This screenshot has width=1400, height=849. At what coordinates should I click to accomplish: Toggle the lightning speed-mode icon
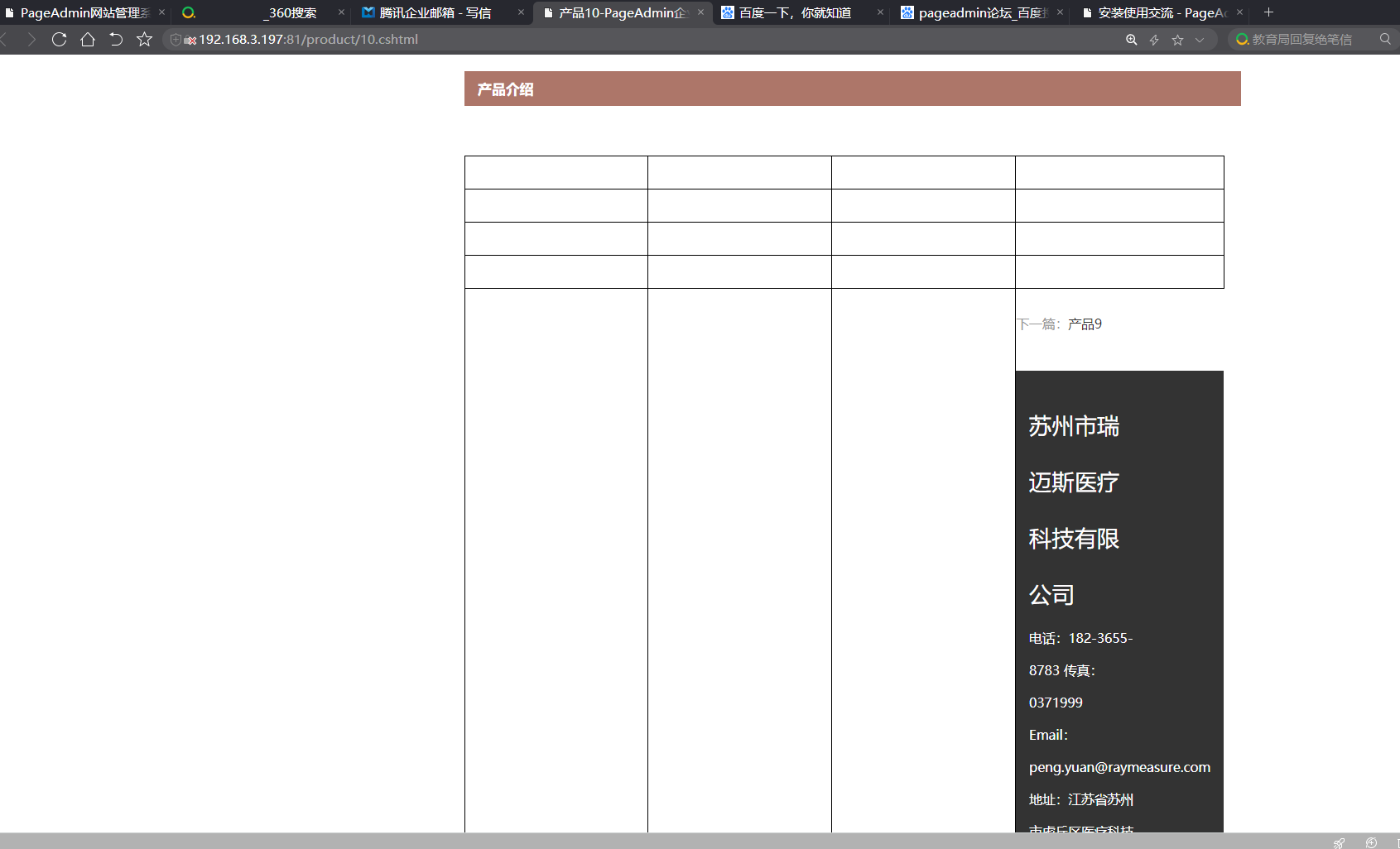(x=1154, y=40)
